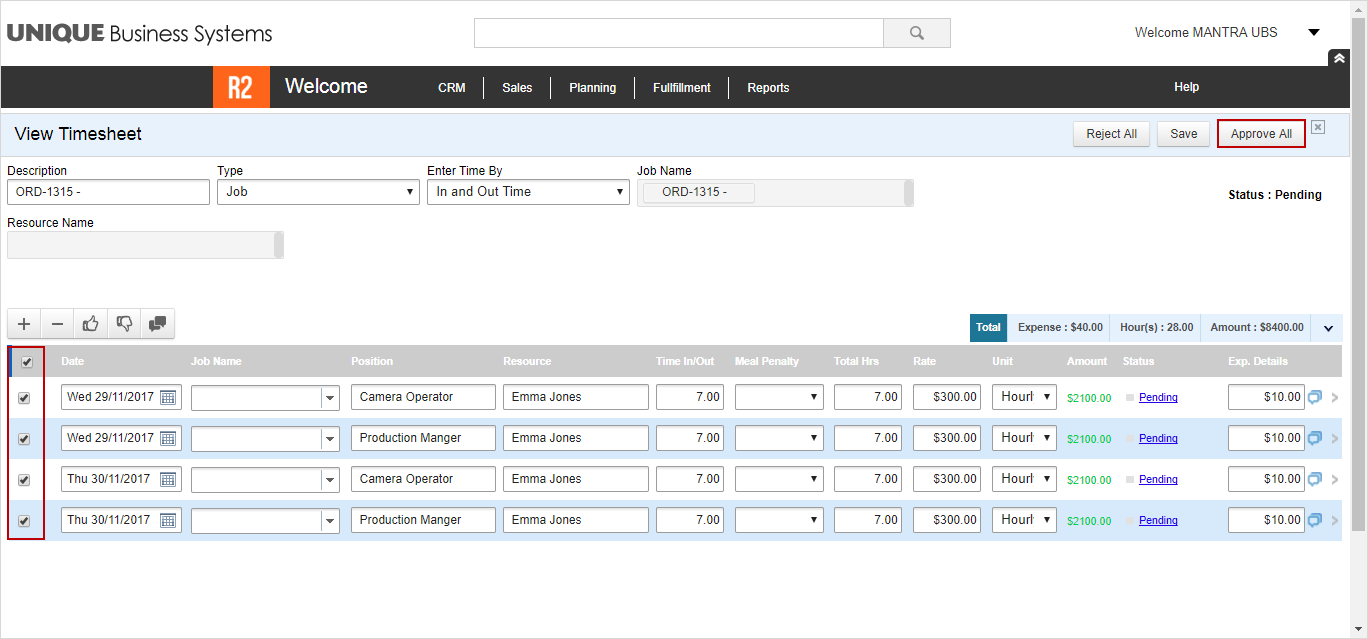Select the Total summary tab
1368x639 pixels.
coord(988,327)
